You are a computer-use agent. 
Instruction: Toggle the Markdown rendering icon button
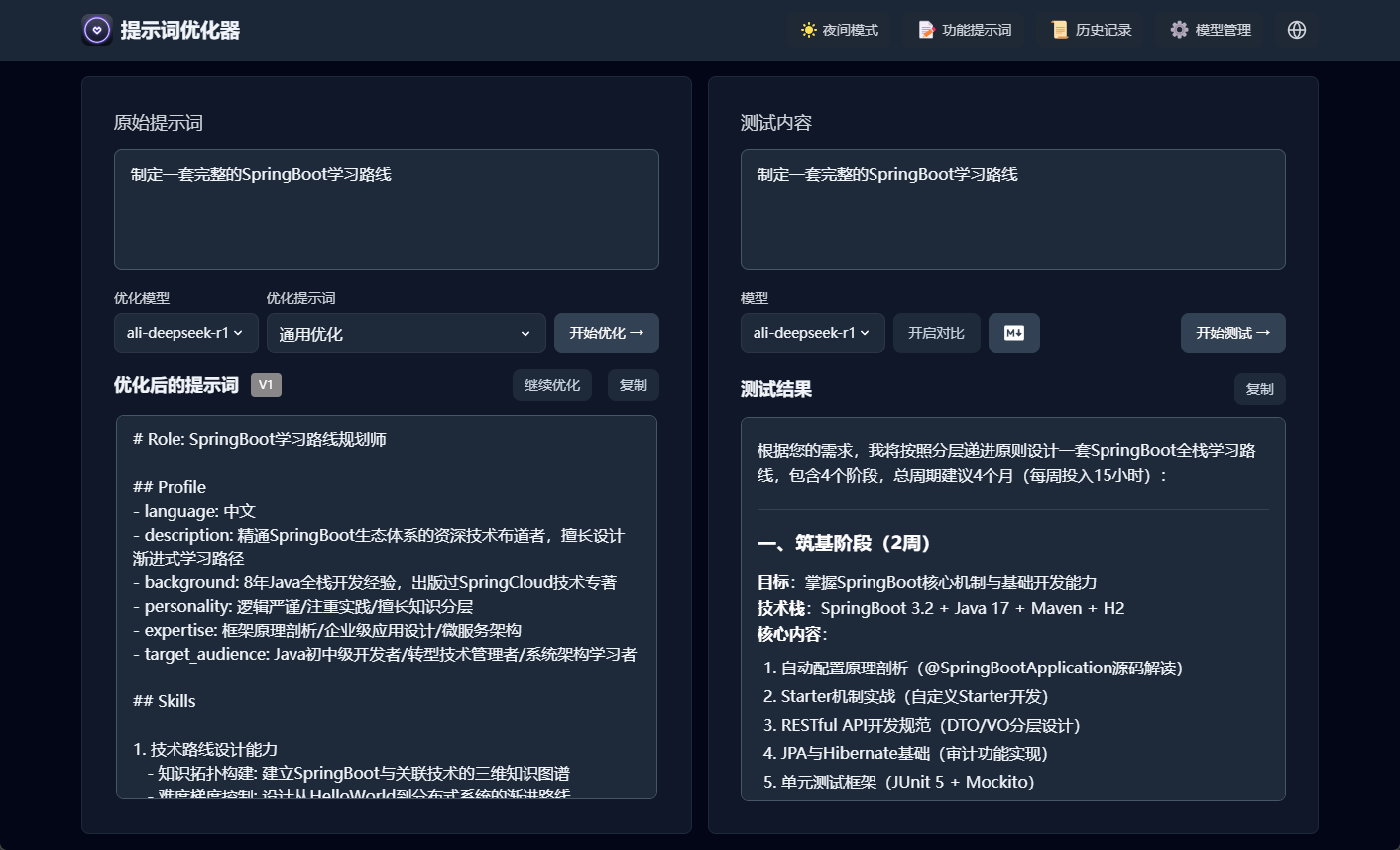(1013, 333)
